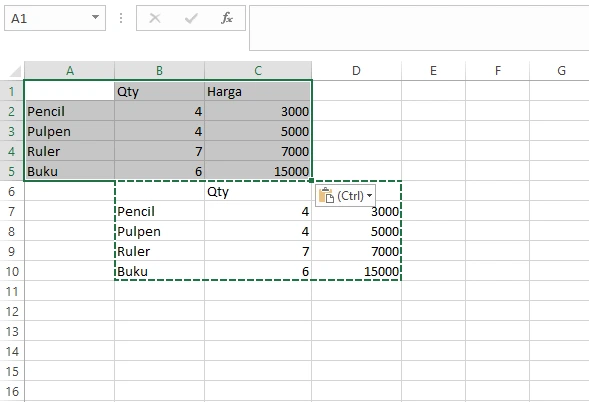Click cell A4 containing Ruler
589x402 pixels.
pyautogui.click(x=69, y=151)
